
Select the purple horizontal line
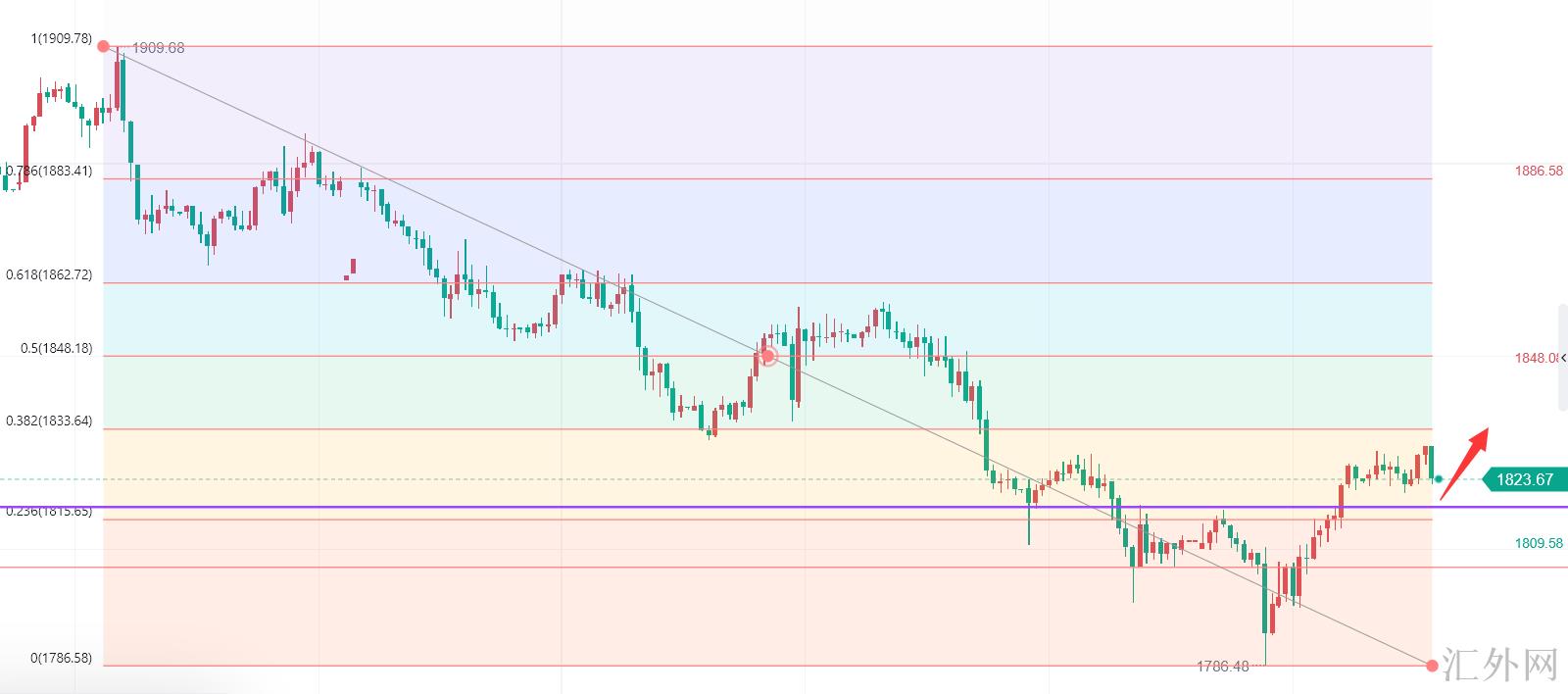(x=784, y=507)
